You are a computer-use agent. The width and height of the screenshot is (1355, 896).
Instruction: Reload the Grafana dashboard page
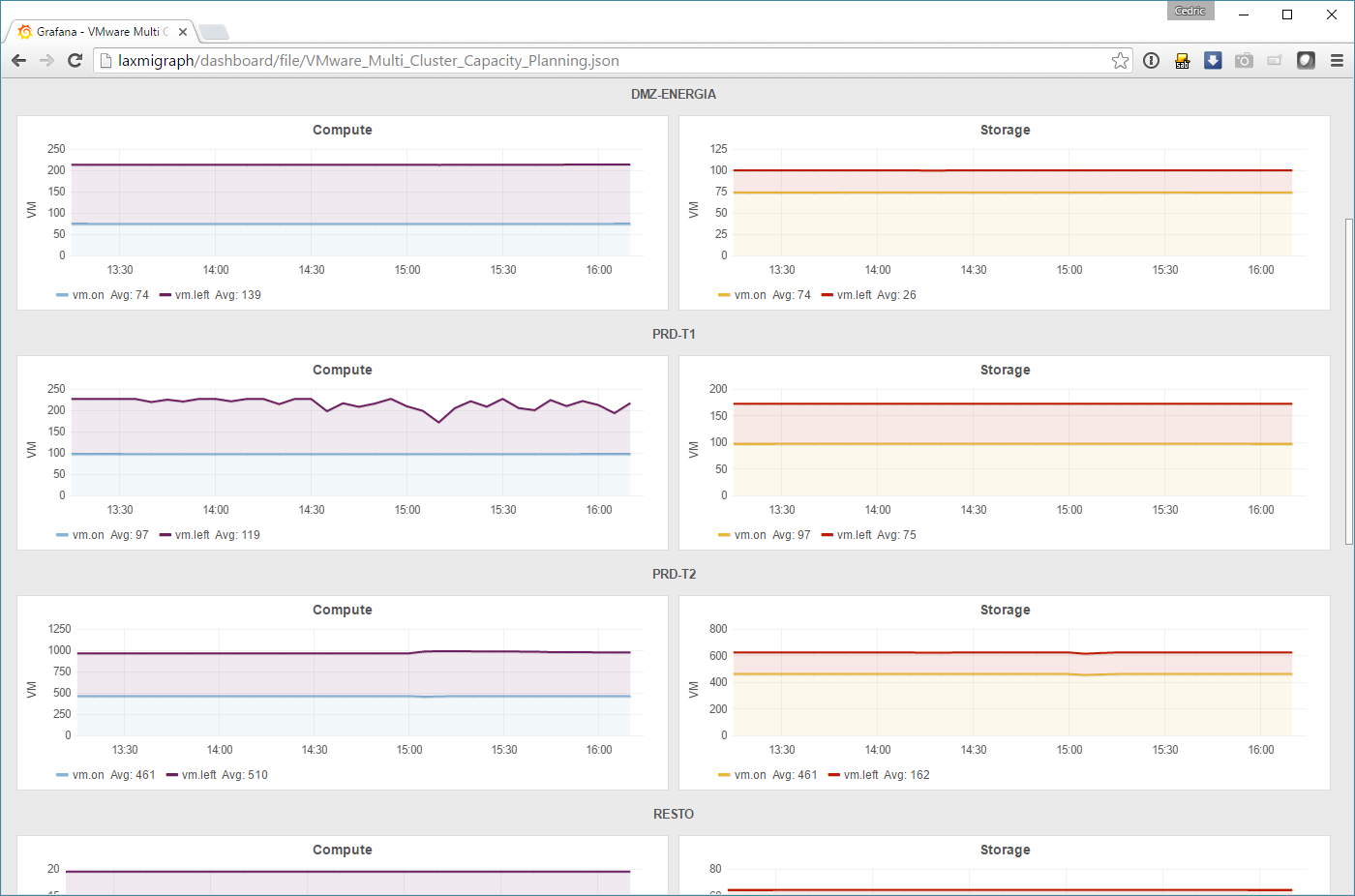click(75, 61)
